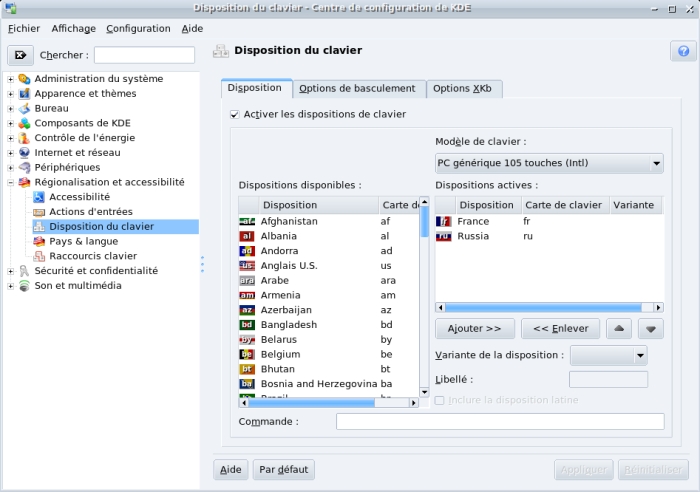This screenshot has width=700, height=492.
Task: Toggle Activer les dispositions de clavier checkbox
Action: pos(235,115)
